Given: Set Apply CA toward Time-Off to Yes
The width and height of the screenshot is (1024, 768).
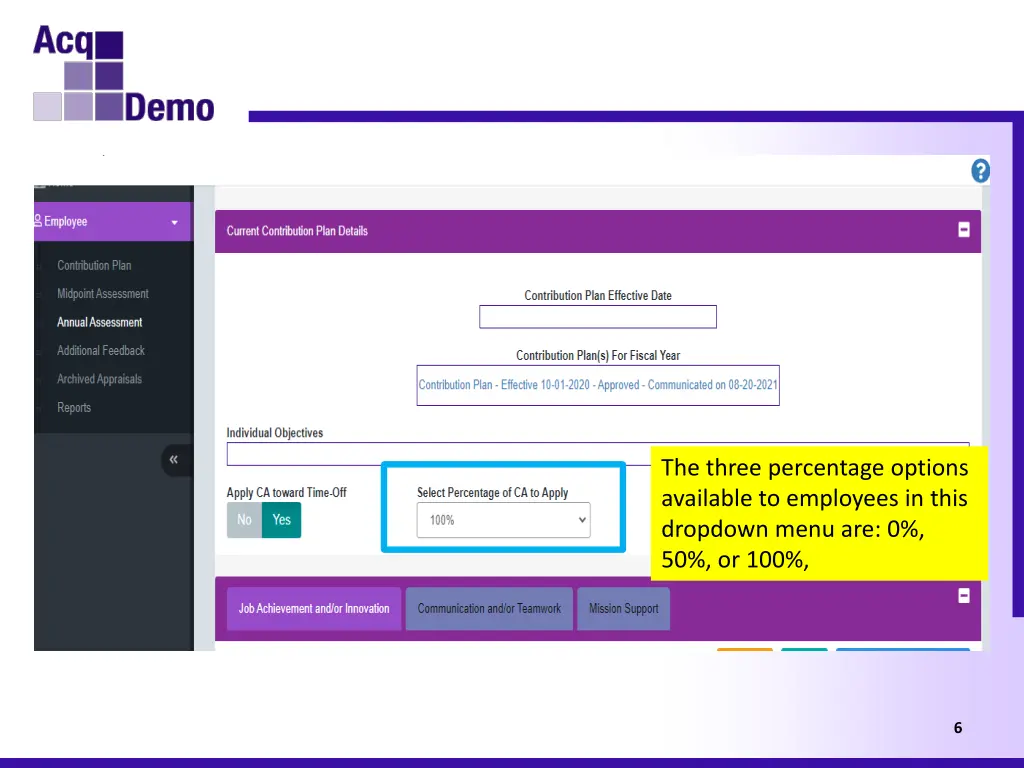Looking at the screenshot, I should [x=281, y=520].
